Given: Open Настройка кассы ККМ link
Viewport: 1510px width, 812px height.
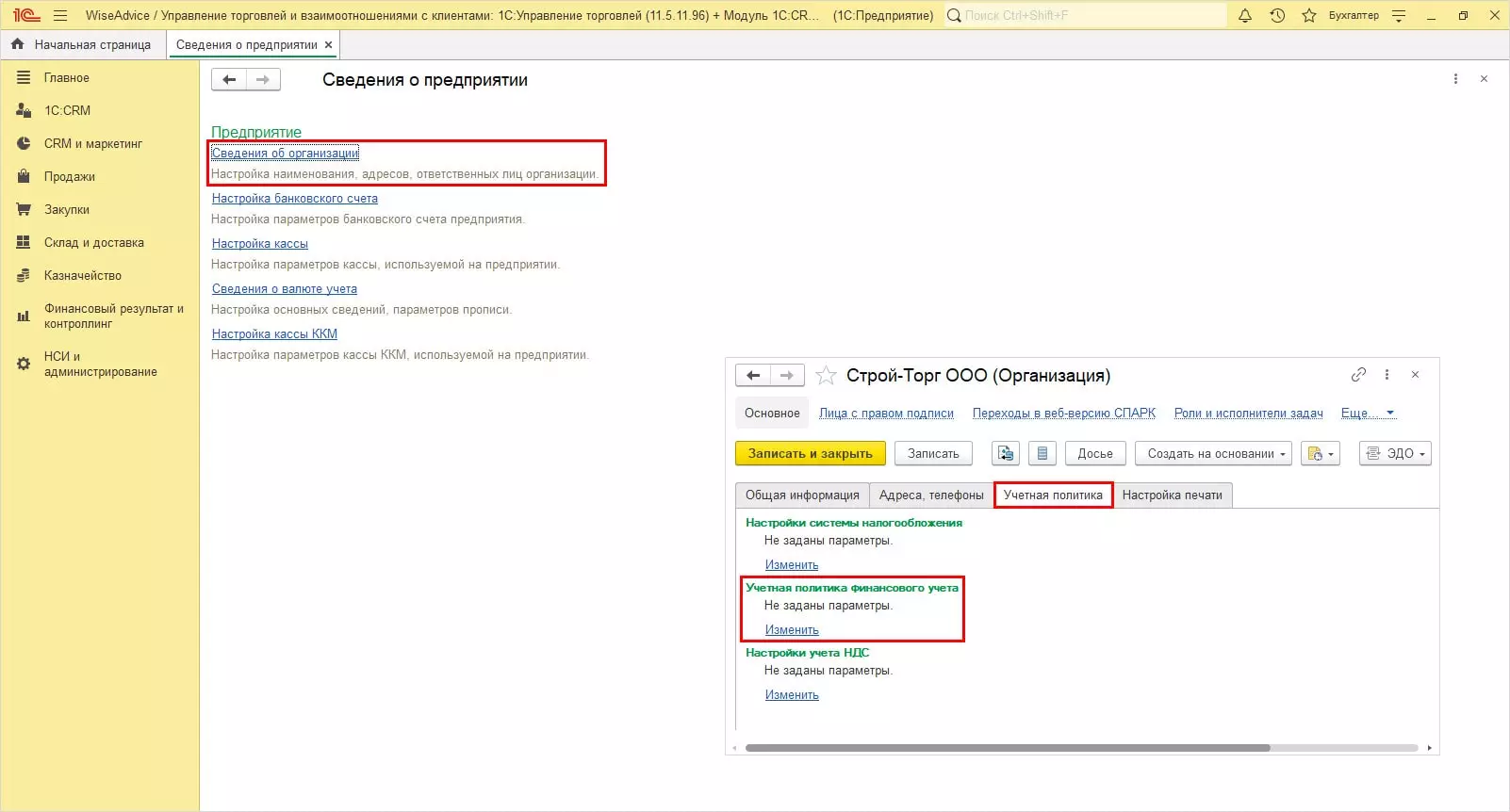Looking at the screenshot, I should 274,333.
